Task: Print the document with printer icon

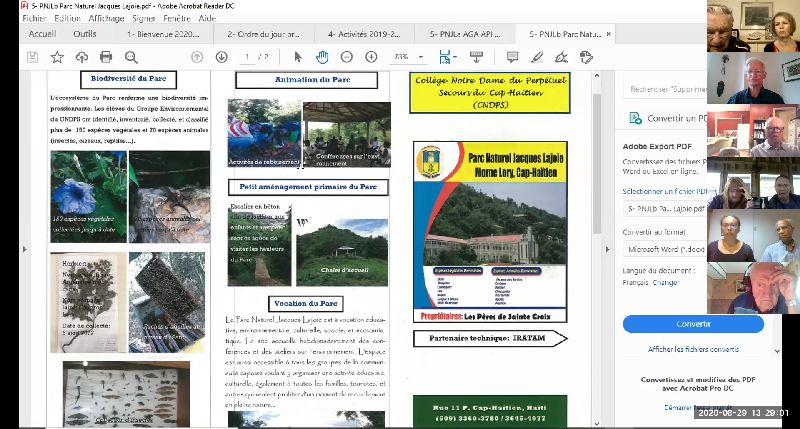Action: pyautogui.click(x=106, y=57)
